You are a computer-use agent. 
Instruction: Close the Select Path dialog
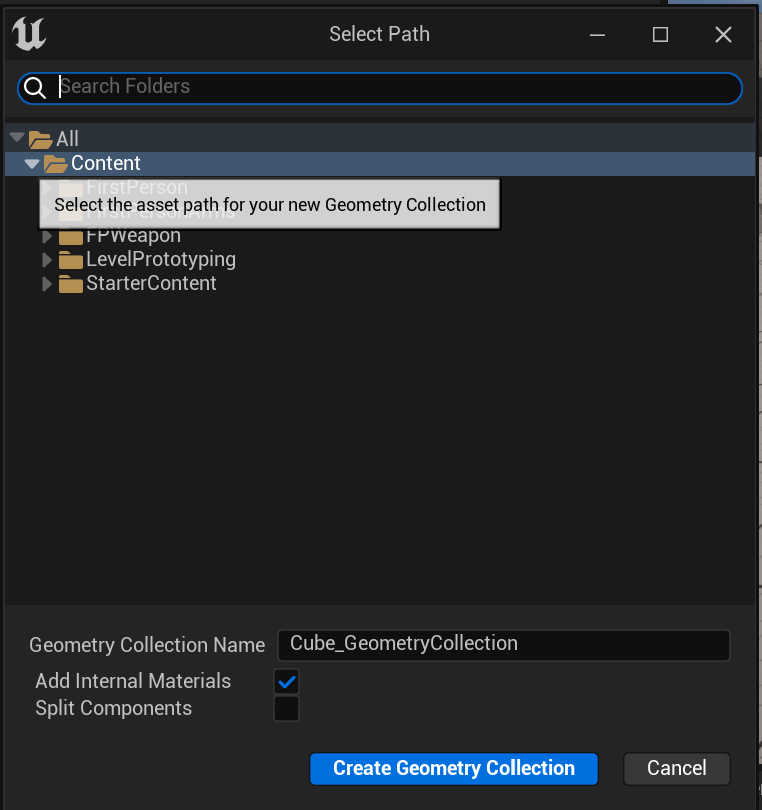coord(723,35)
